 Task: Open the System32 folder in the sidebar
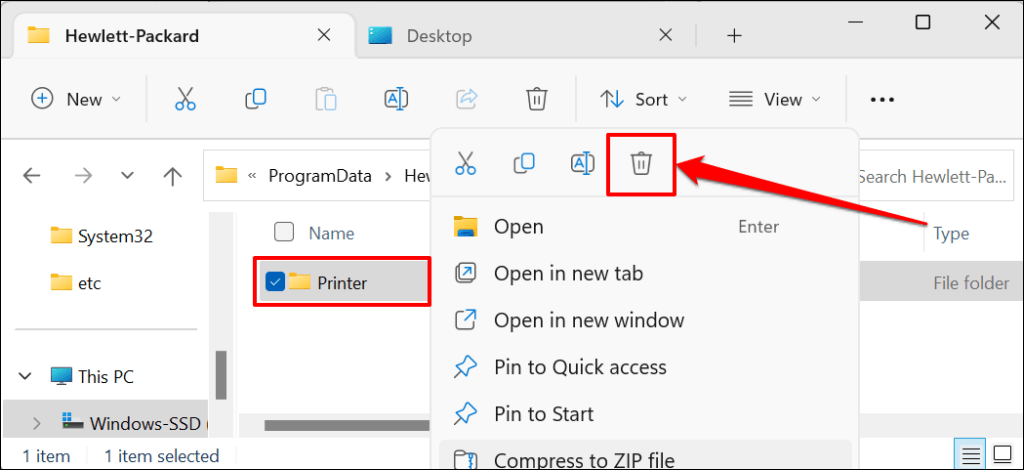[x=114, y=236]
